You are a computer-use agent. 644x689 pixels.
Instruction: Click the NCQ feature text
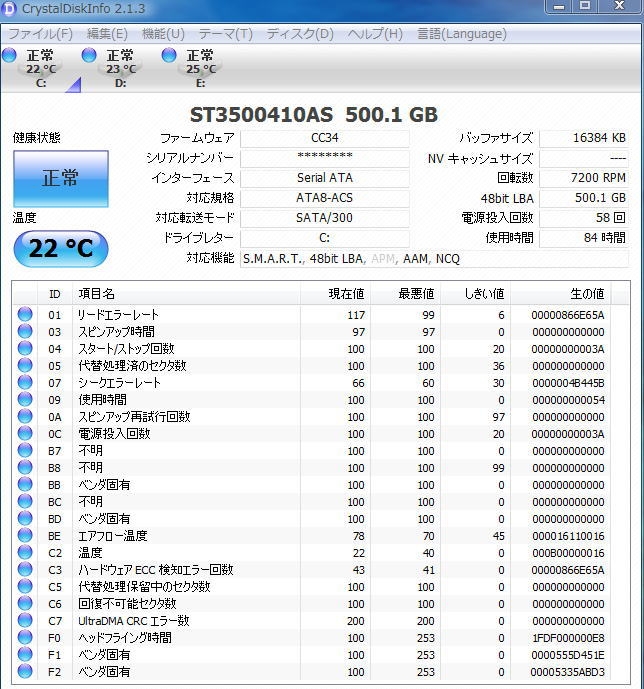coord(448,259)
